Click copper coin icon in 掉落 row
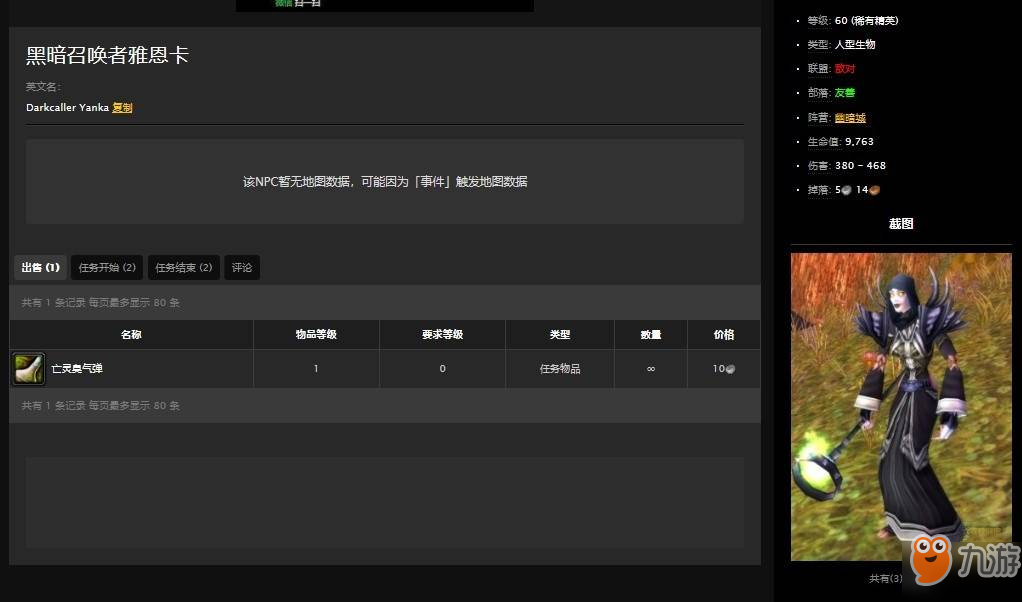Image resolution: width=1022 pixels, height=602 pixels. point(875,190)
